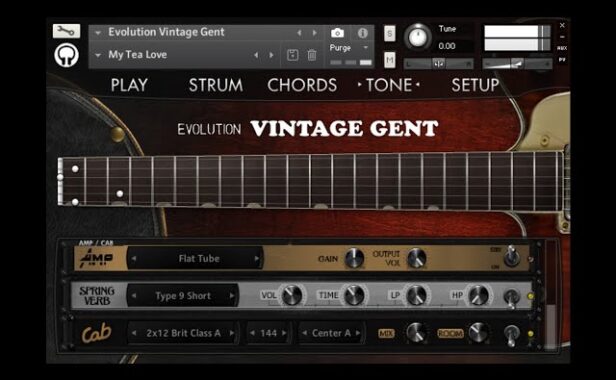Click the 144 cab value field
This screenshot has width=616, height=380.
click(268, 333)
